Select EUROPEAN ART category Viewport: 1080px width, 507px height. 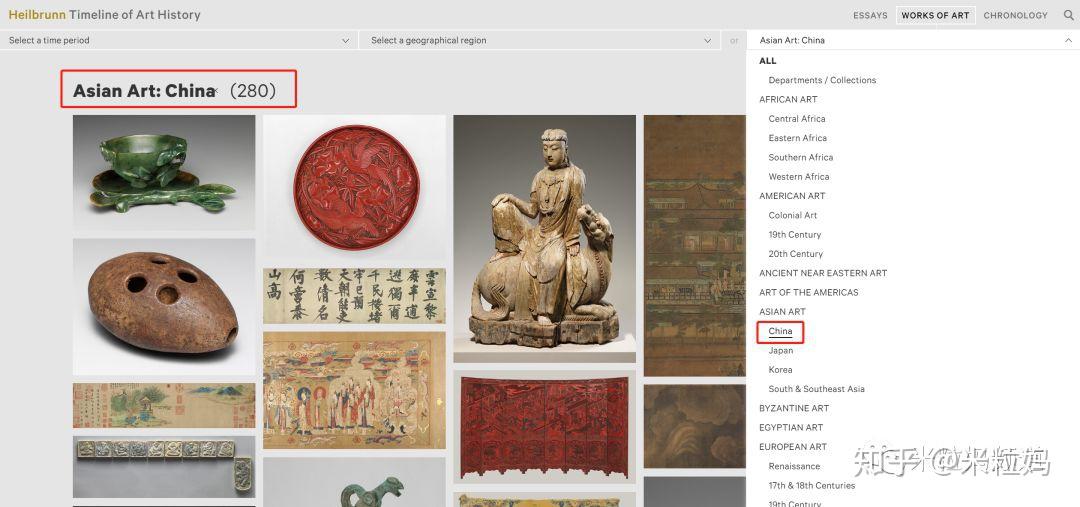coord(793,446)
